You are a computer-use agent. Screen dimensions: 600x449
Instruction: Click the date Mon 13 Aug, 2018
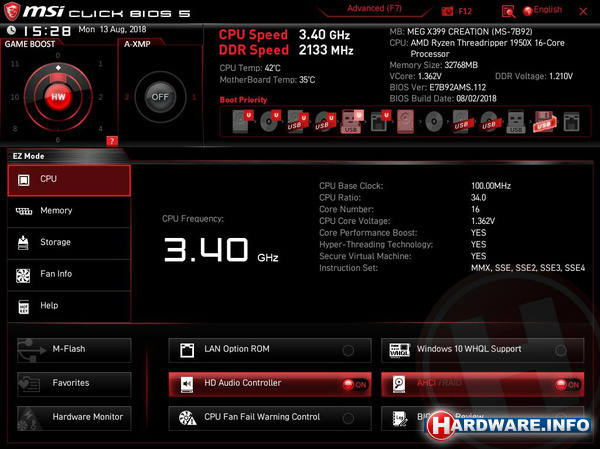point(112,29)
